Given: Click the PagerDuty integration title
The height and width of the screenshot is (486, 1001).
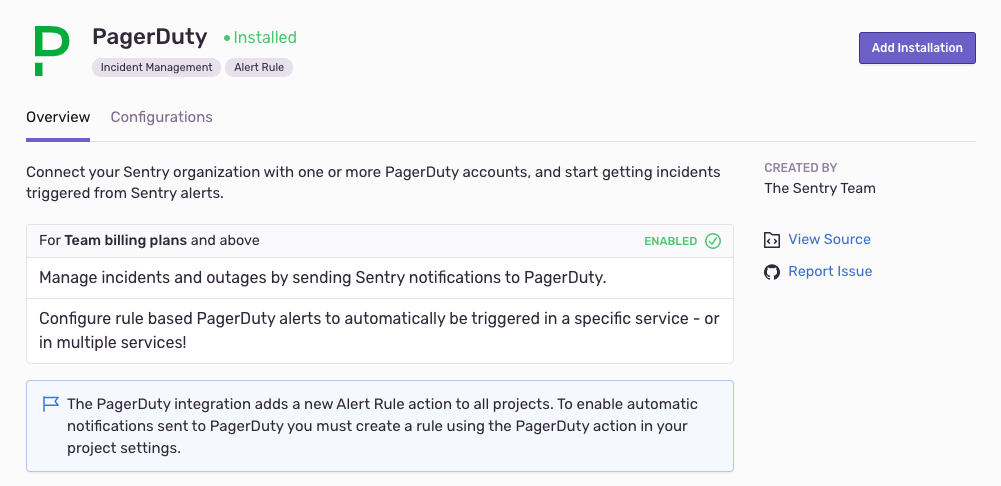Looking at the screenshot, I should pos(150,37).
